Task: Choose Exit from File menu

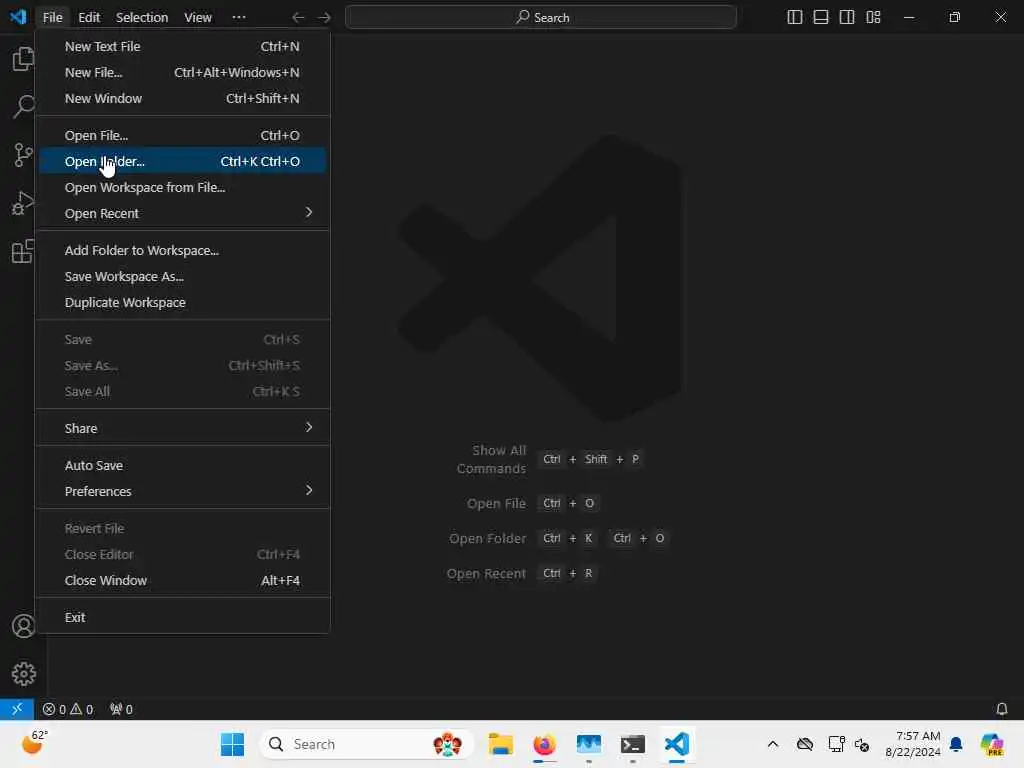Action: click(182, 617)
